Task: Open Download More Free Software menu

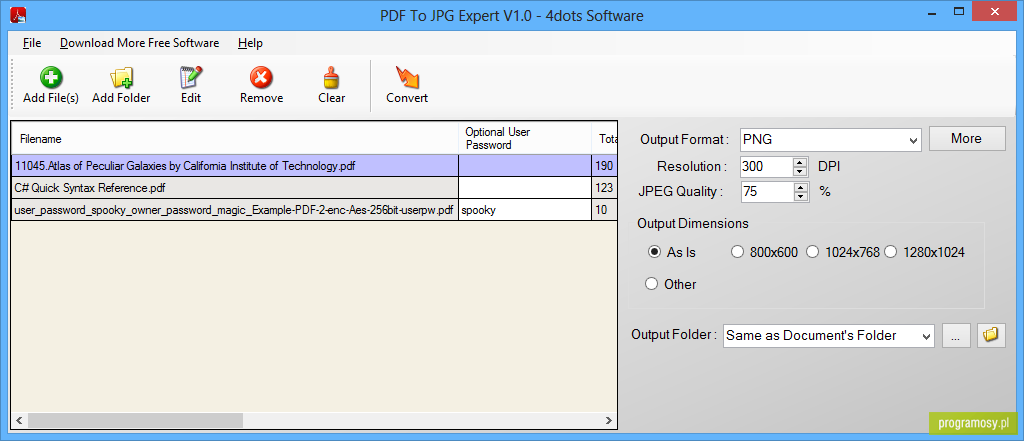Action: (x=140, y=43)
